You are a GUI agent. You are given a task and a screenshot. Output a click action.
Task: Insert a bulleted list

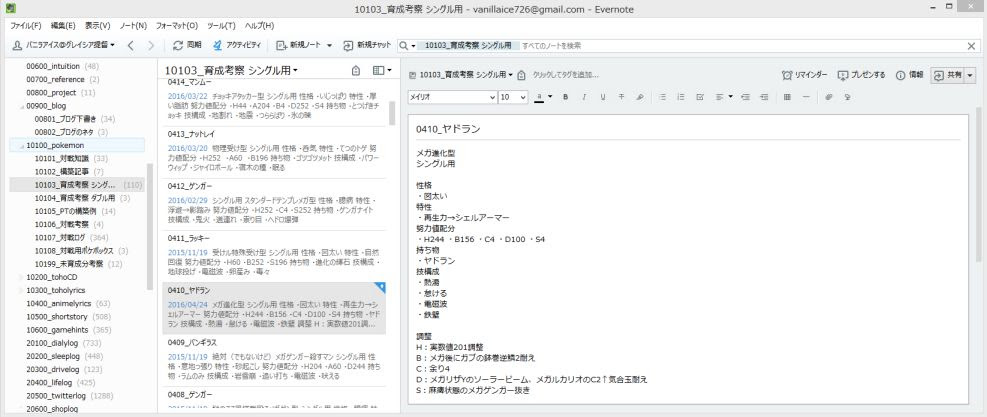[x=662, y=97]
